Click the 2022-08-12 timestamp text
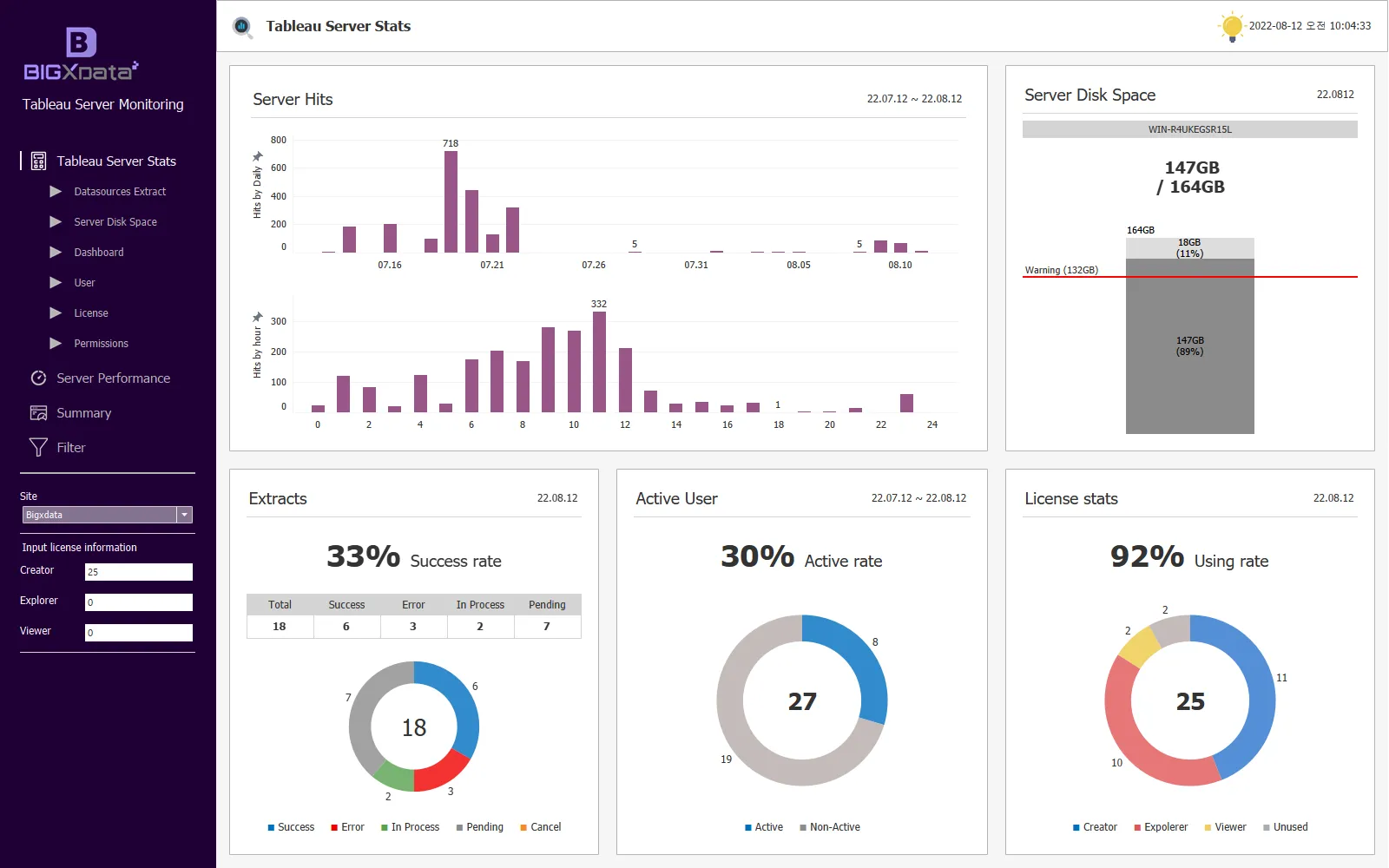 click(x=1310, y=26)
